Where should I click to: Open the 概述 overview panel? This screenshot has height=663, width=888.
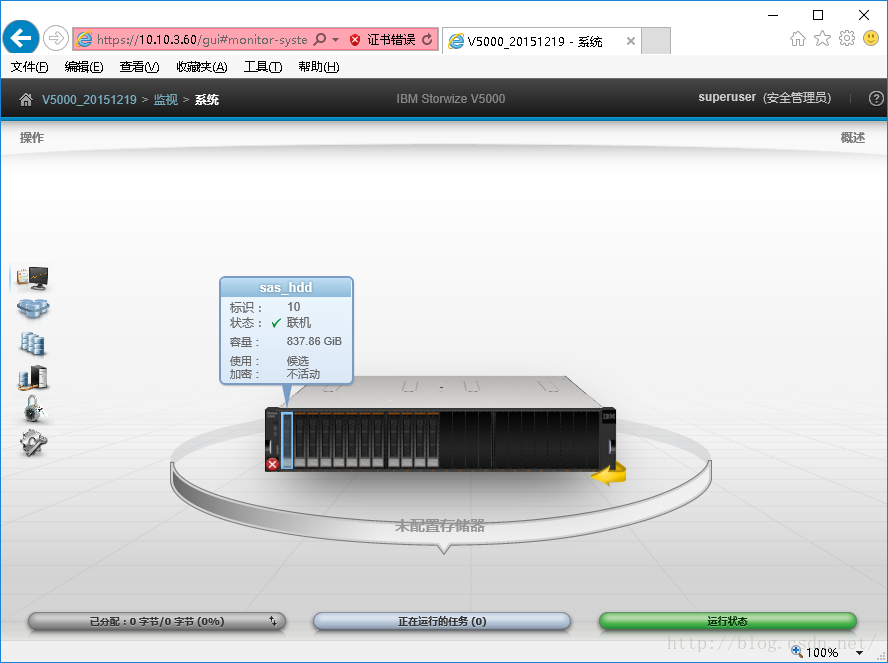tap(852, 138)
